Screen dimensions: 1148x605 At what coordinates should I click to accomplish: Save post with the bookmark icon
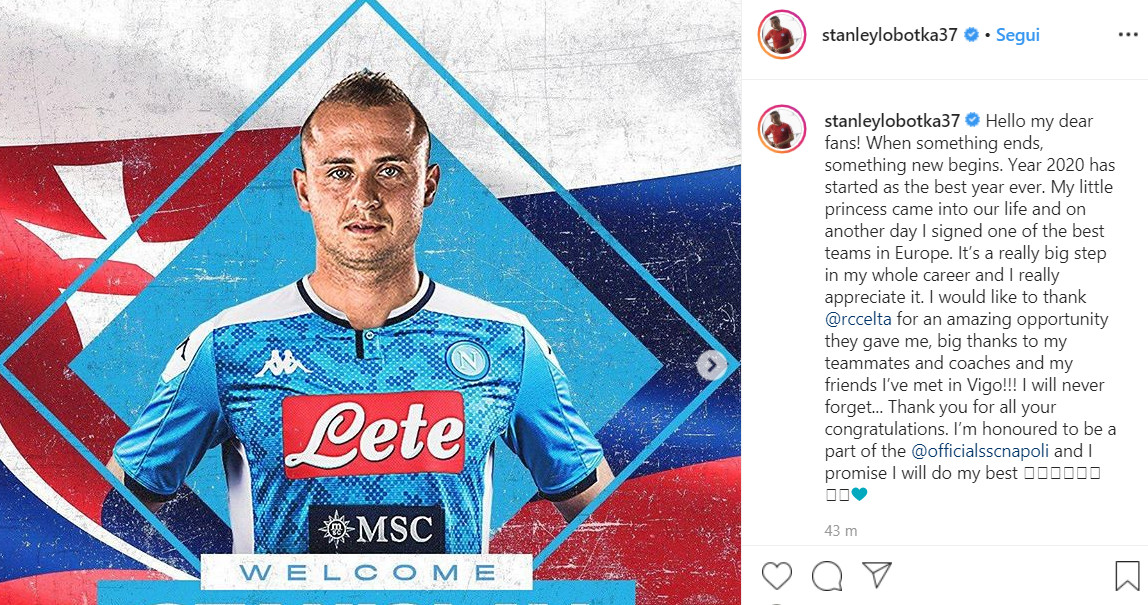tap(1128, 576)
